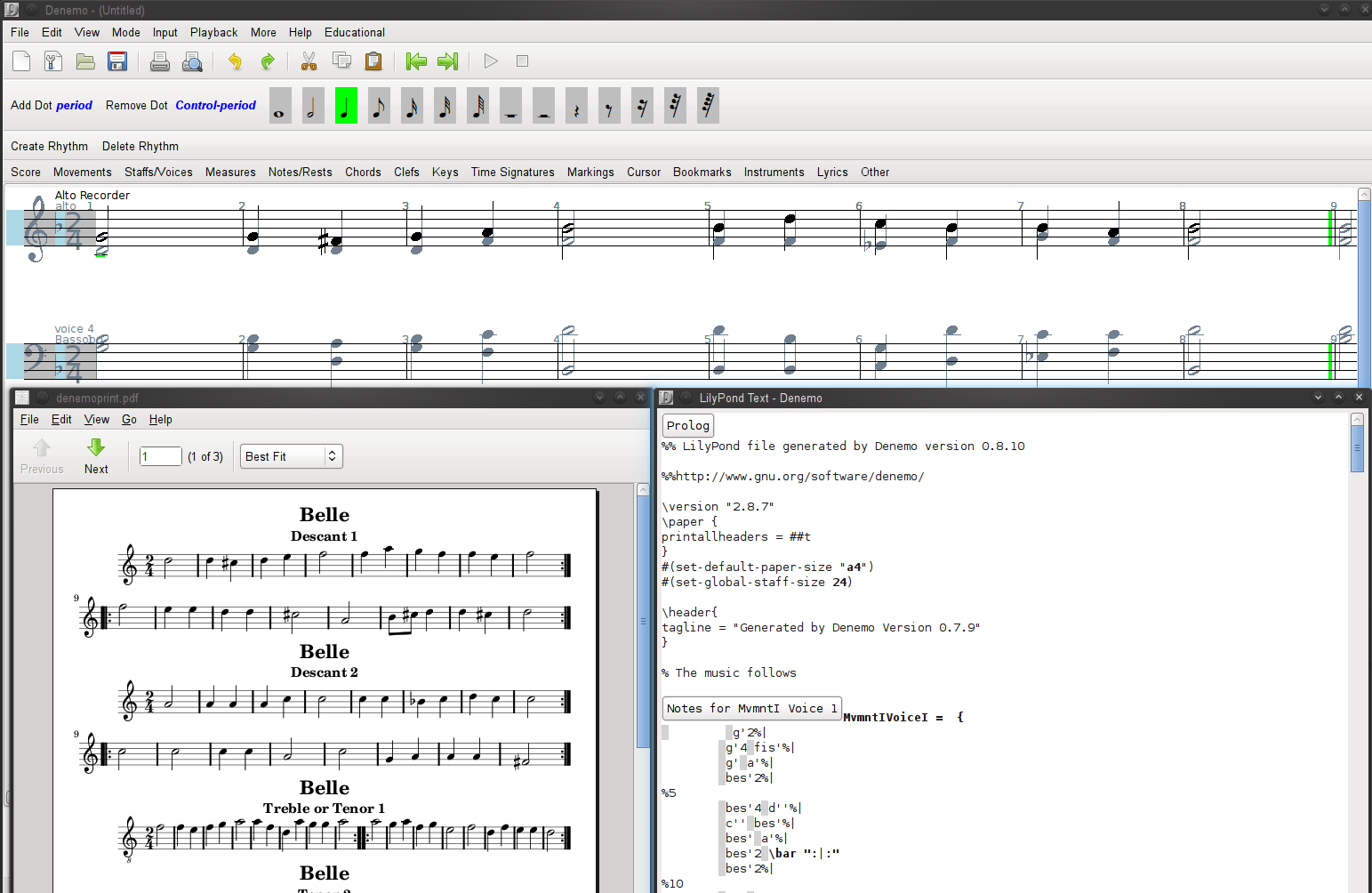
Task: Click the Next page button
Action: (96, 455)
